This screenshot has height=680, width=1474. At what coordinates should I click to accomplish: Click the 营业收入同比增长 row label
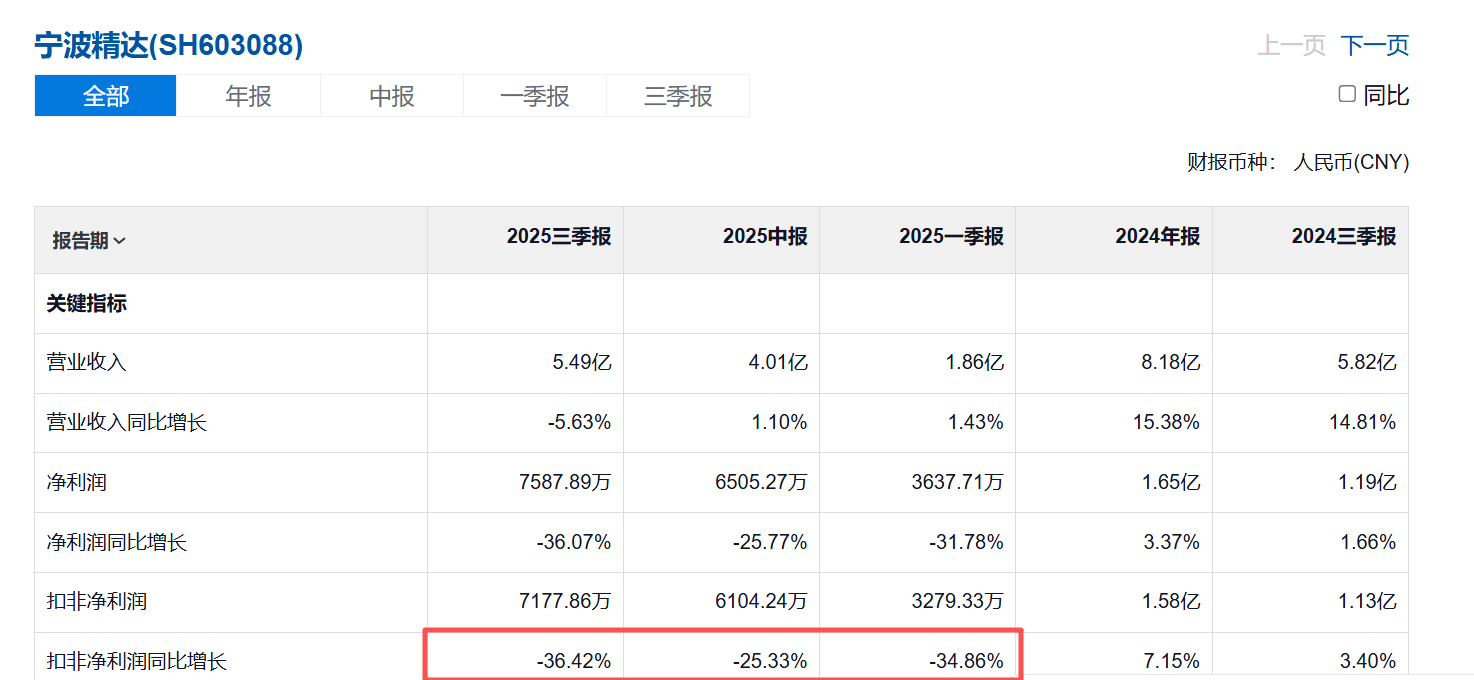127,423
